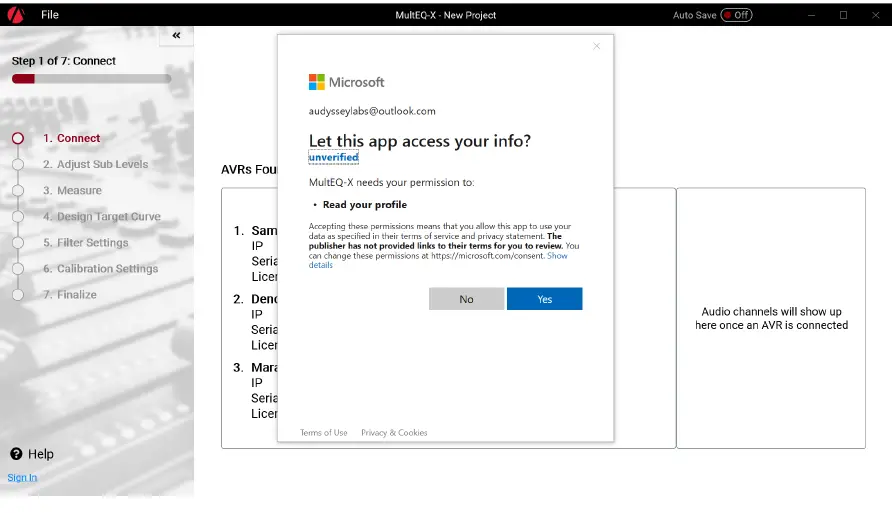Viewport: 892px width, 513px height.
Task: Maximize the MultEQ-X window
Action: pos(844,15)
